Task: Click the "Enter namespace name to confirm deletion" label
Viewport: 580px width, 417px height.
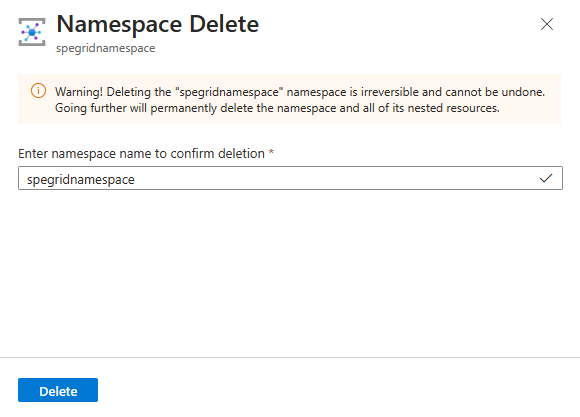Action: [141, 154]
